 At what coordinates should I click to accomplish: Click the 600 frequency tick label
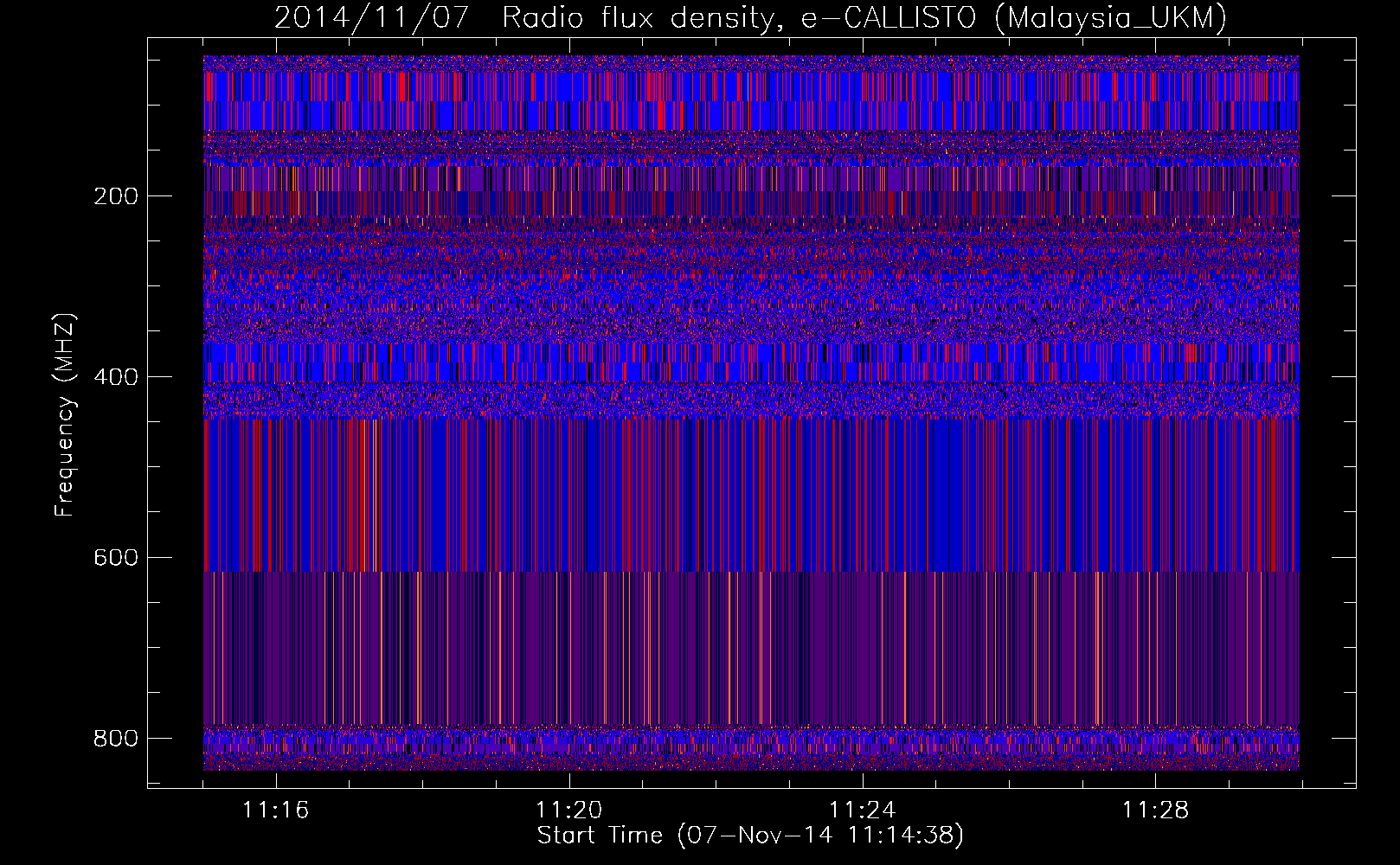(x=116, y=558)
